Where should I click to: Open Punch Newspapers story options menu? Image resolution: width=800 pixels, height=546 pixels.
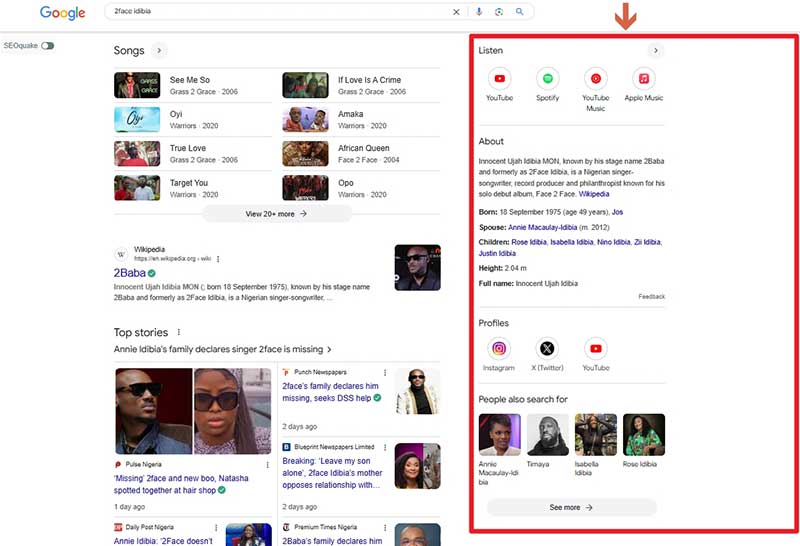point(385,373)
